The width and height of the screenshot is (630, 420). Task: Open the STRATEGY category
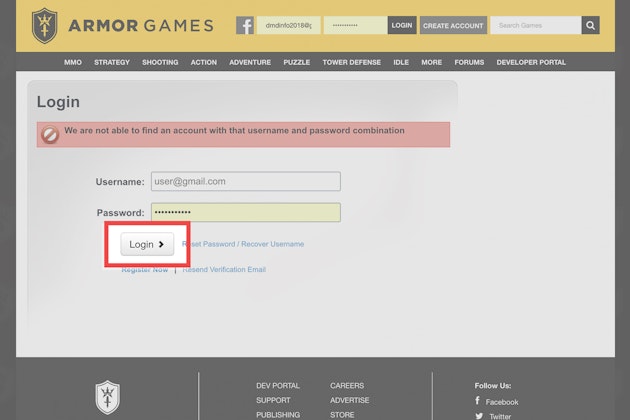(112, 62)
